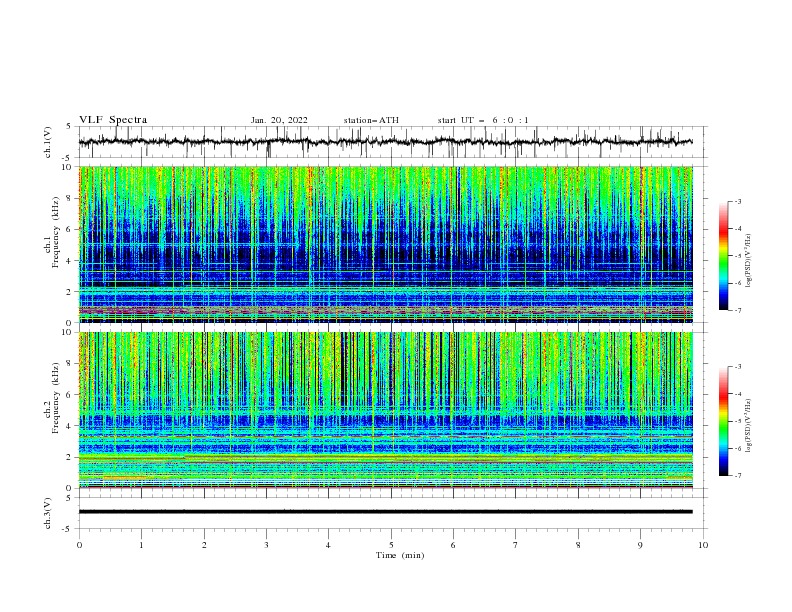
Task: Click time axis tick label '7'
Action: click(x=516, y=545)
